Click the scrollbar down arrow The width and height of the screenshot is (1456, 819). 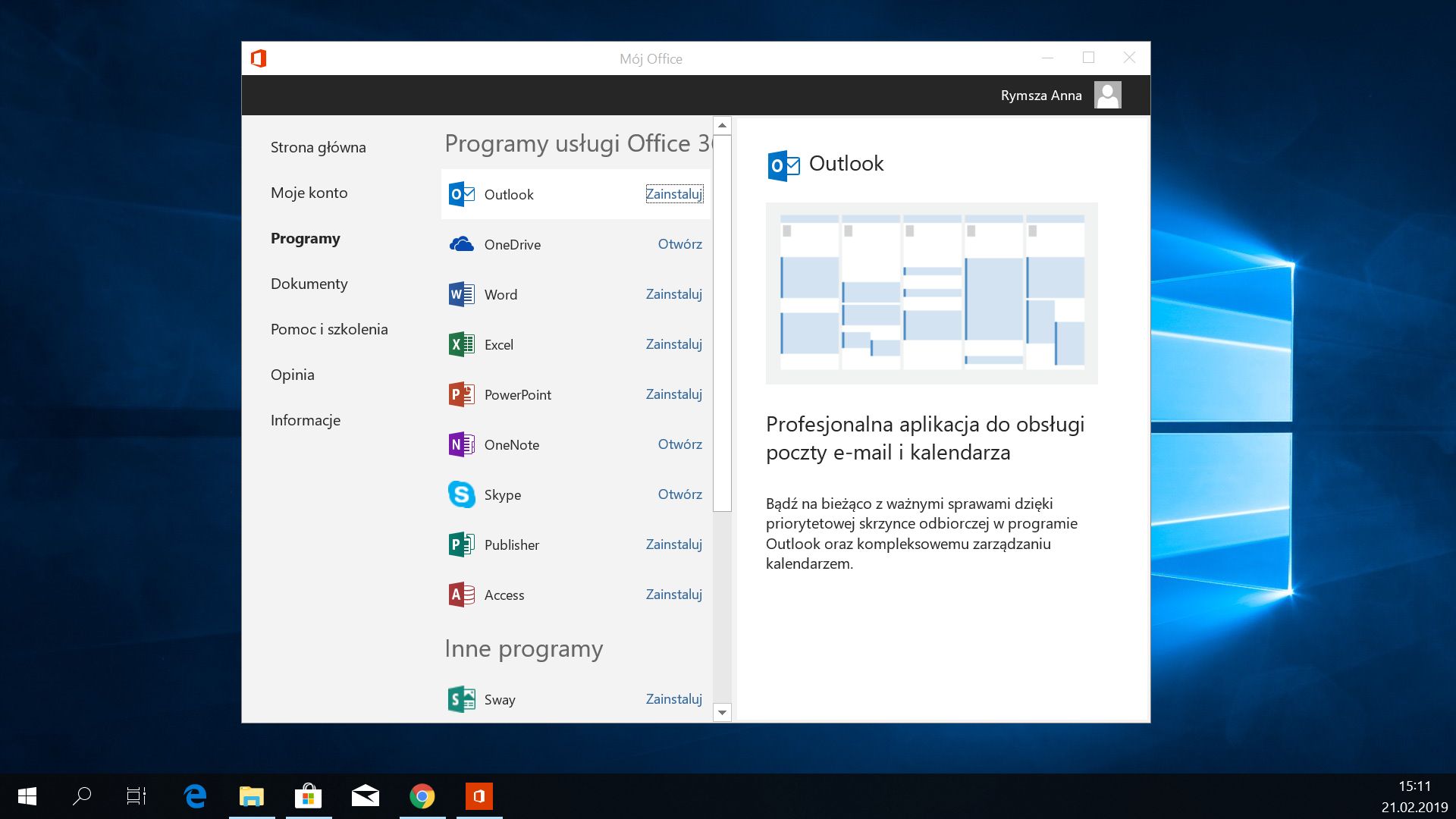[x=722, y=712]
